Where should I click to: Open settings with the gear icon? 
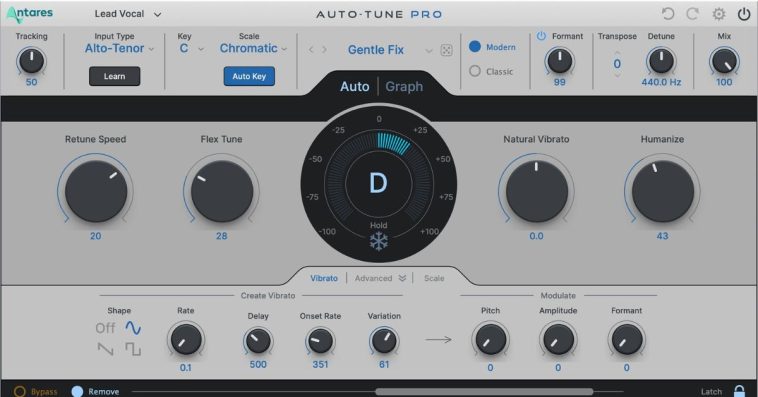click(x=719, y=14)
